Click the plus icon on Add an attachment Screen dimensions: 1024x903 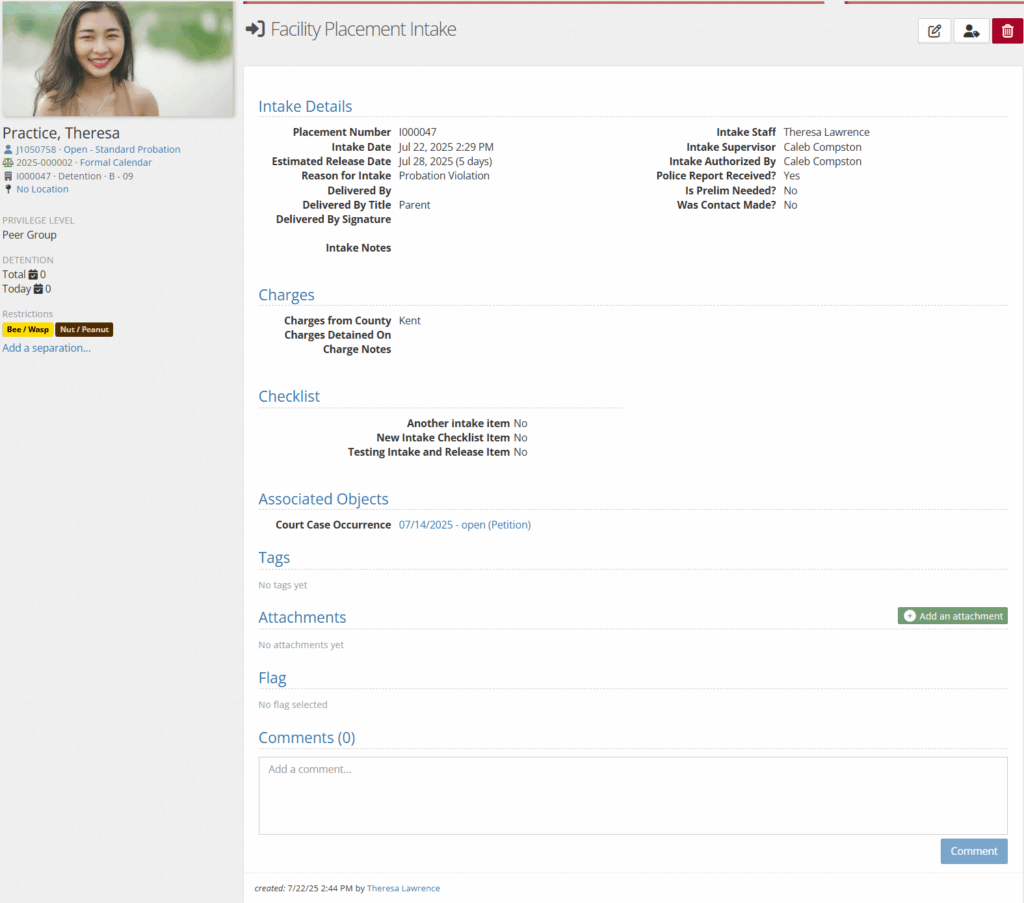click(x=909, y=616)
